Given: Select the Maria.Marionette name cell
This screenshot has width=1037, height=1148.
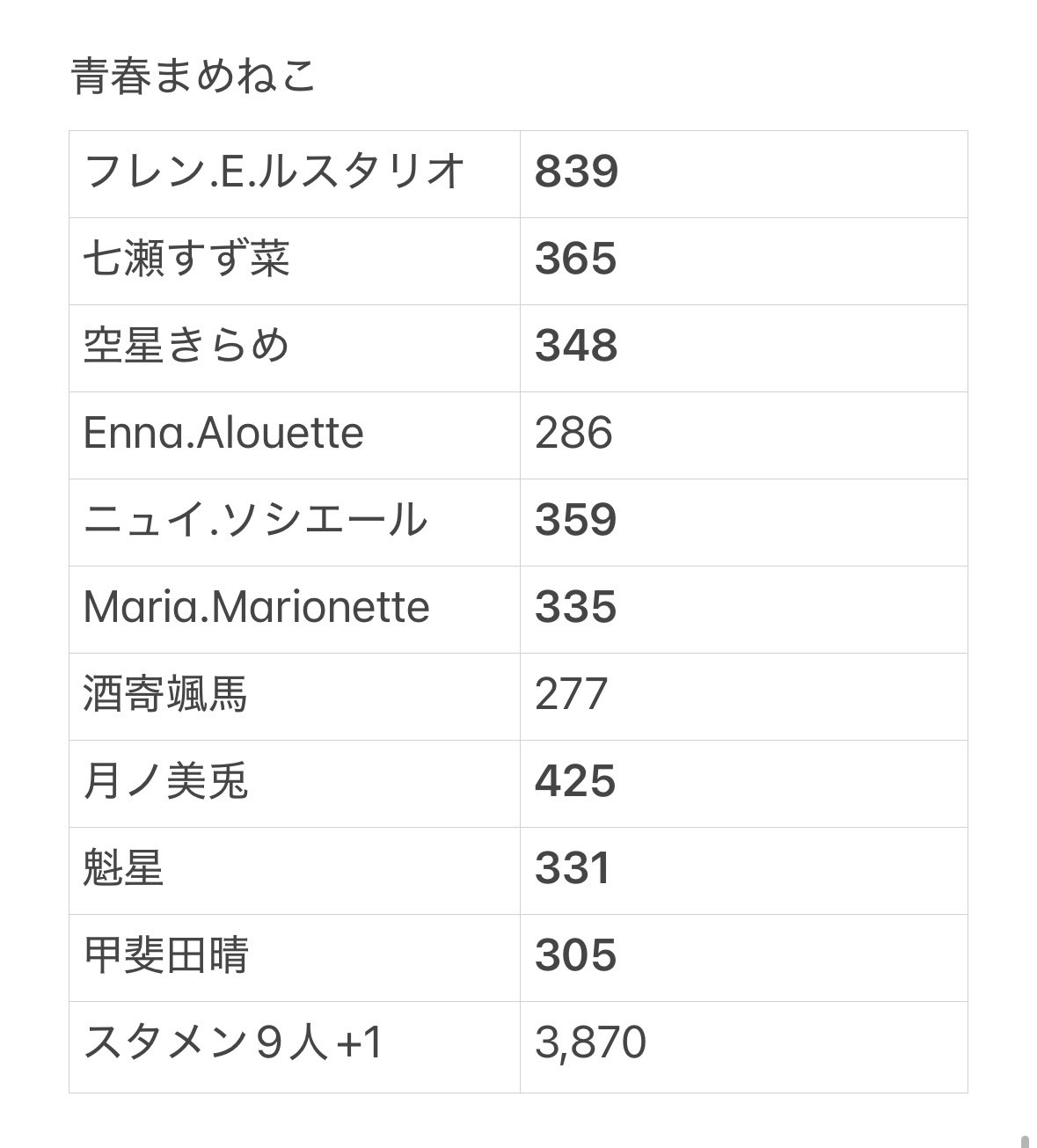Looking at the screenshot, I should point(256,607).
